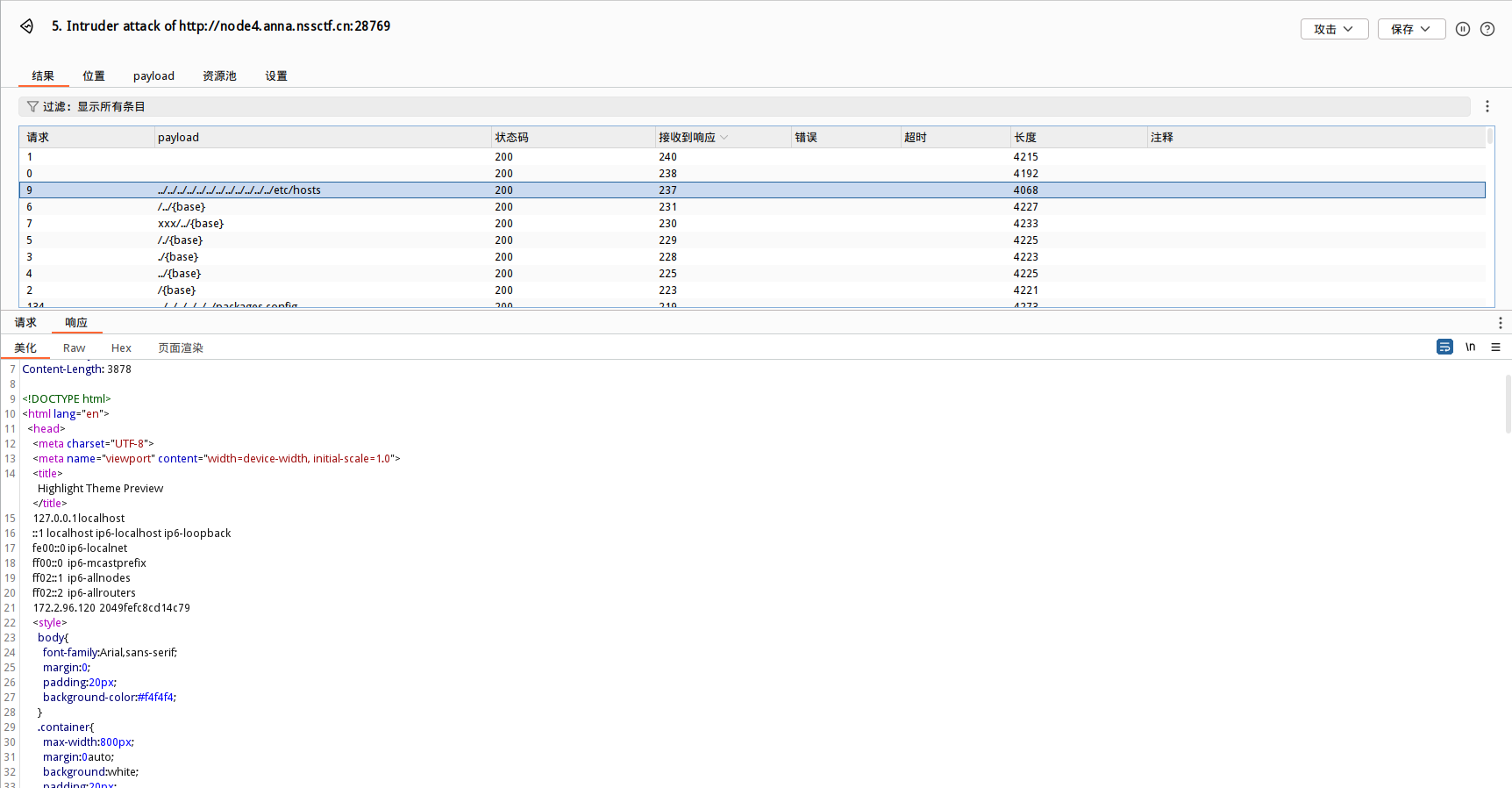The image size is (1512, 788).
Task: Switch the response view to Hex
Action: (x=121, y=348)
